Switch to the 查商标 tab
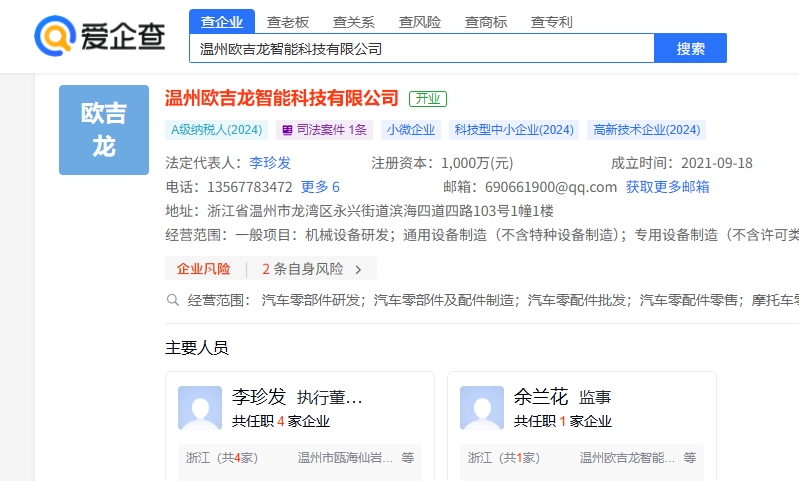 click(x=486, y=22)
